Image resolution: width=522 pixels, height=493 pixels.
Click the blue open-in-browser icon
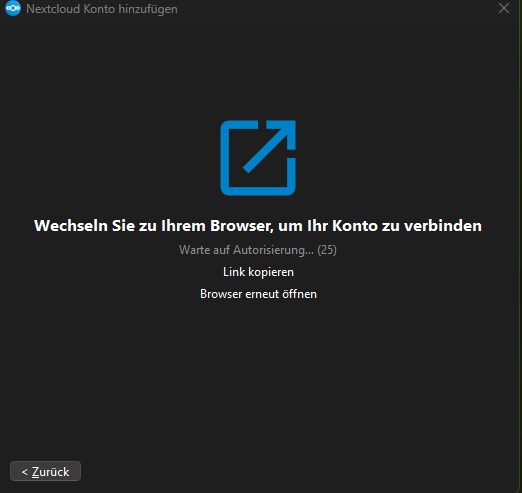[x=258, y=158]
